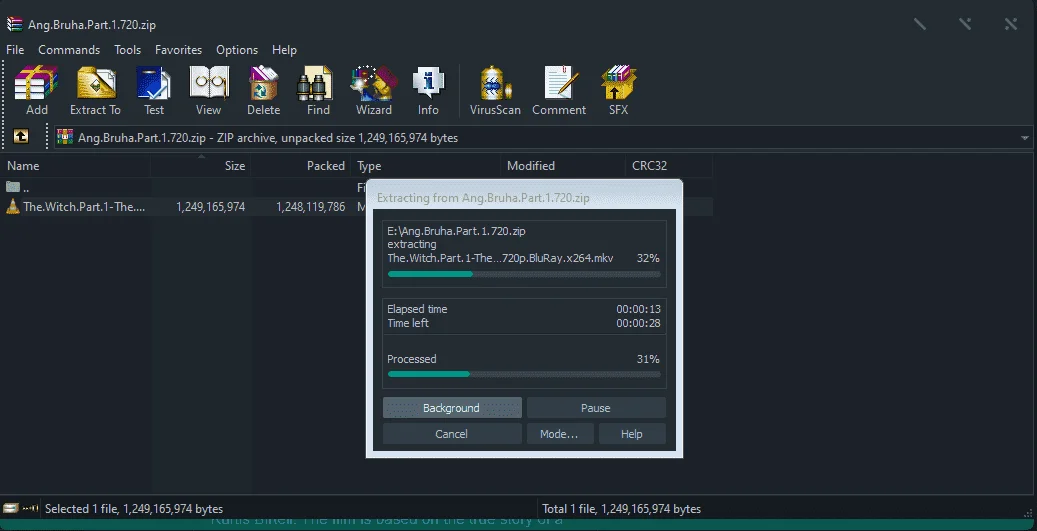Image resolution: width=1037 pixels, height=531 pixels.
Task: Click the Processed total progress bar
Action: [x=524, y=374]
